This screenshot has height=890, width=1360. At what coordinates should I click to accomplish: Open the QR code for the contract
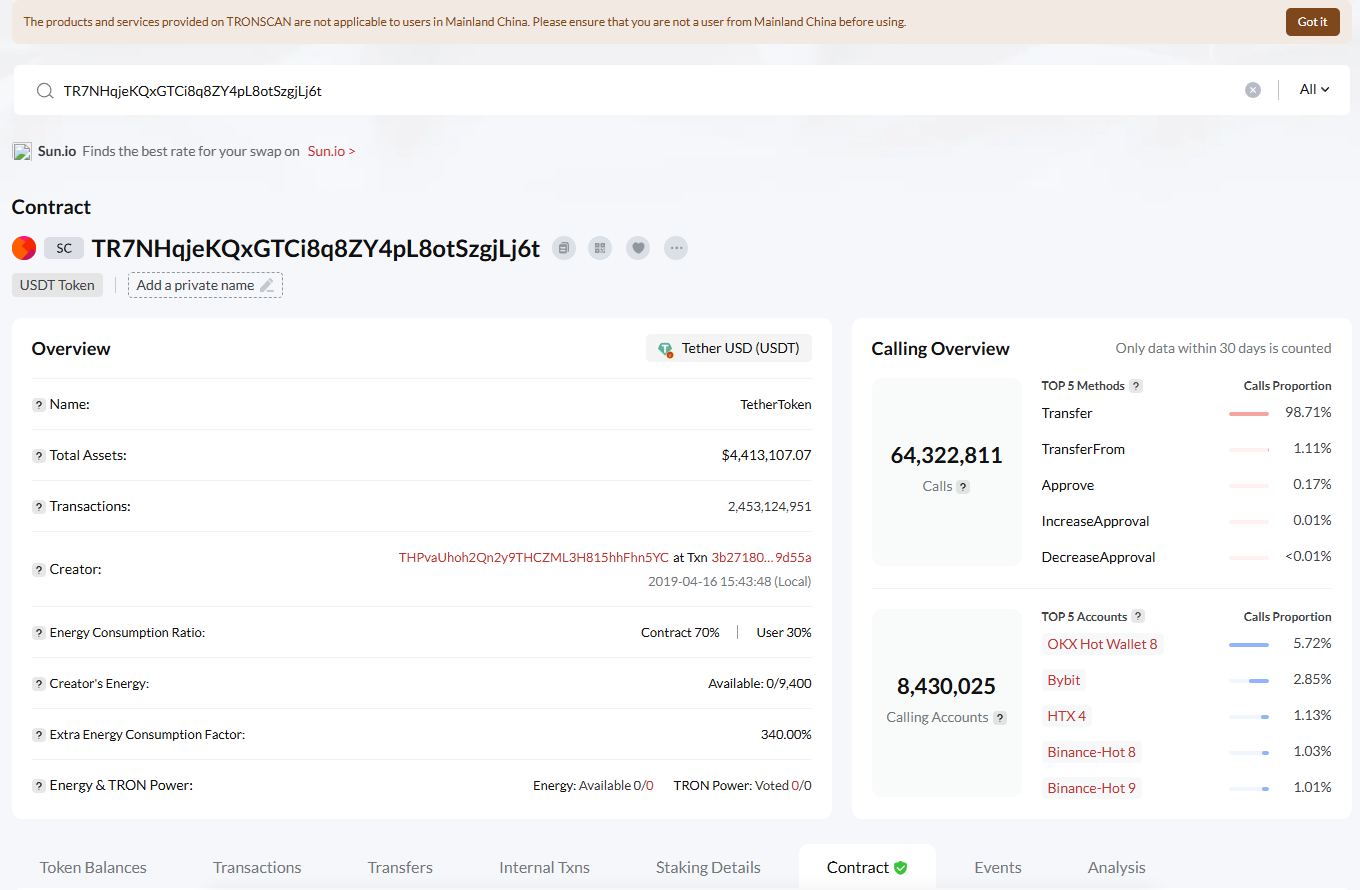click(600, 247)
